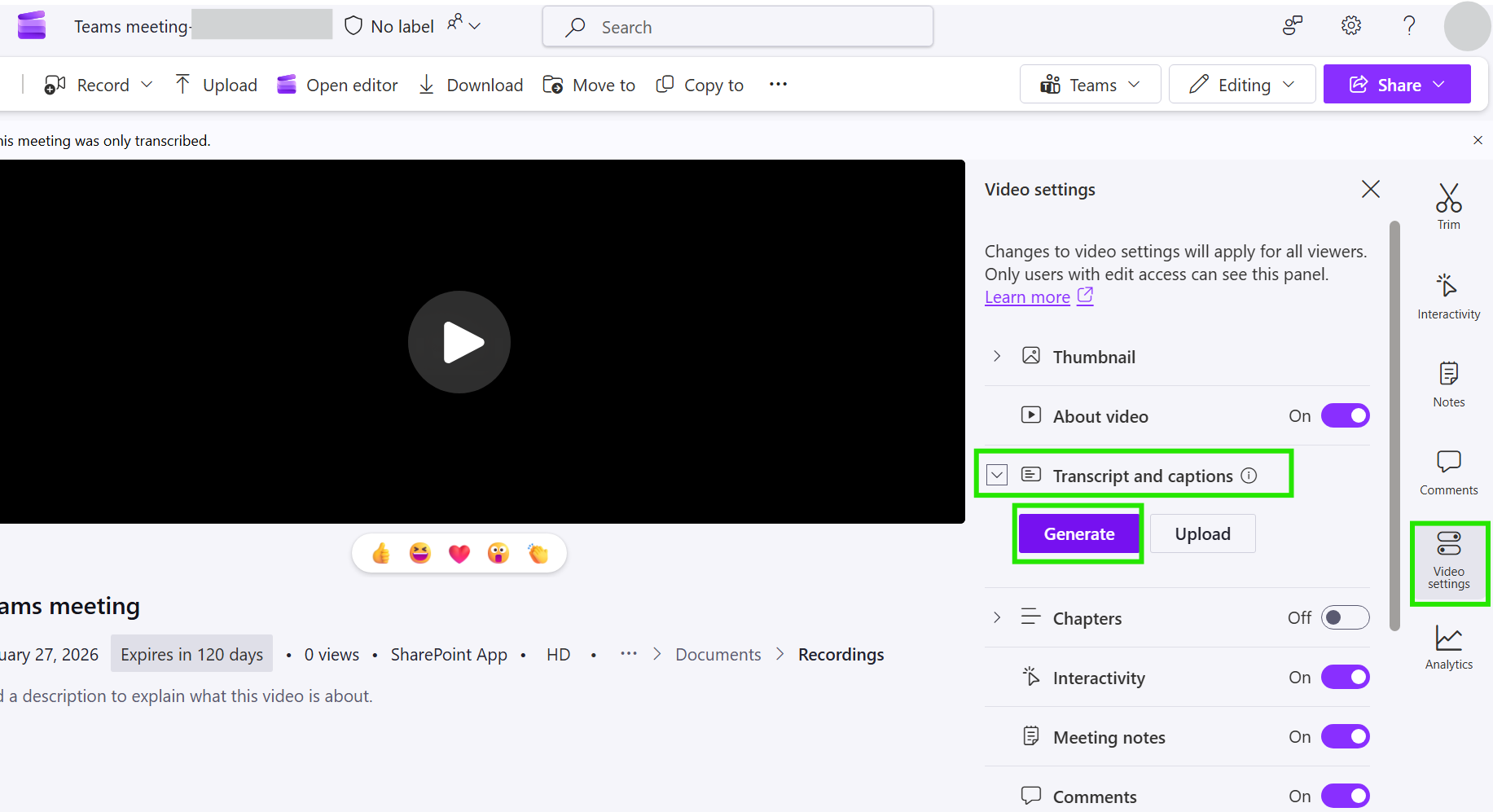Click Download in the toolbar
This screenshot has width=1493, height=812.
pos(471,85)
